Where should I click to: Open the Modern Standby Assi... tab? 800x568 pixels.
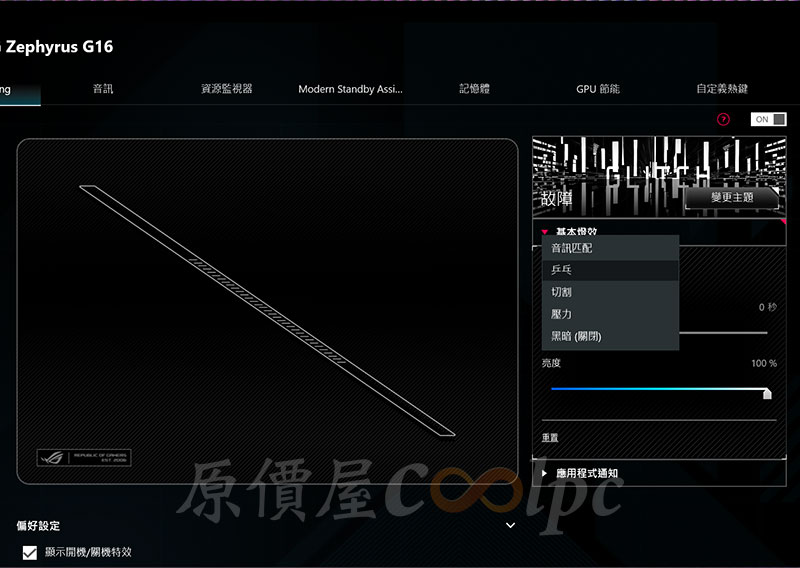pos(350,89)
